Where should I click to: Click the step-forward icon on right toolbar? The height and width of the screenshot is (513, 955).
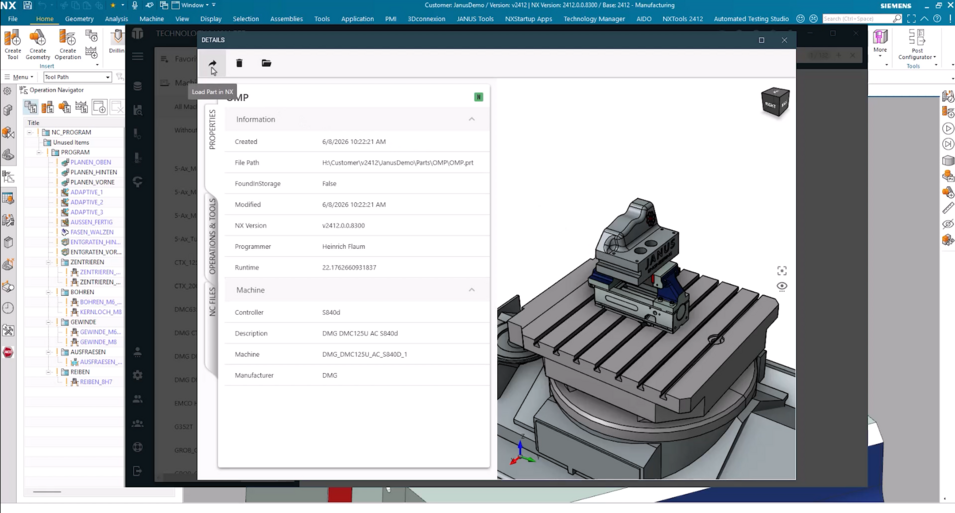click(x=948, y=144)
